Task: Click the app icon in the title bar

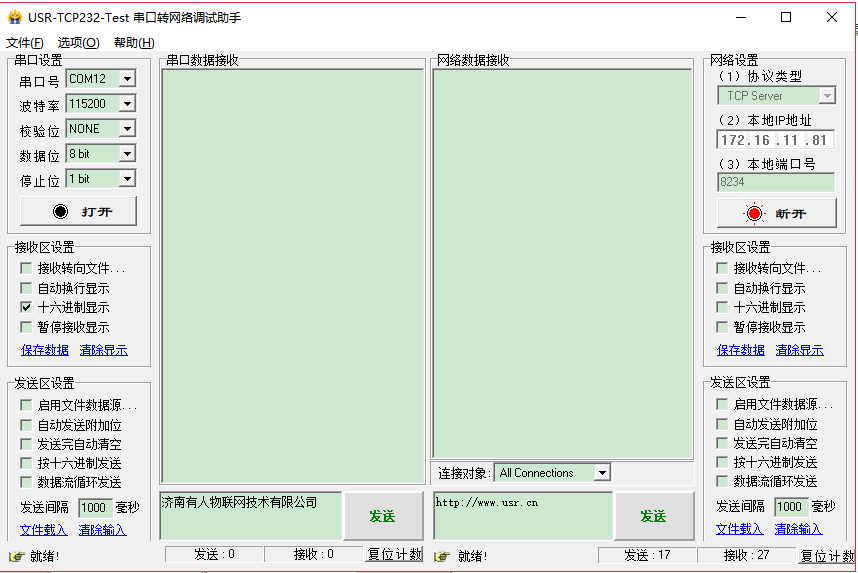Action: 15,18
